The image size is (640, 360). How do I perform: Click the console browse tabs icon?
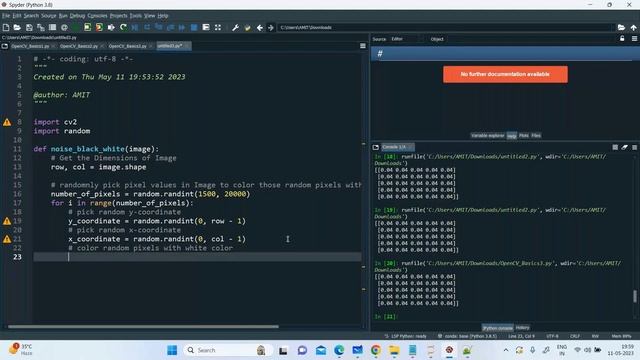coord(376,147)
